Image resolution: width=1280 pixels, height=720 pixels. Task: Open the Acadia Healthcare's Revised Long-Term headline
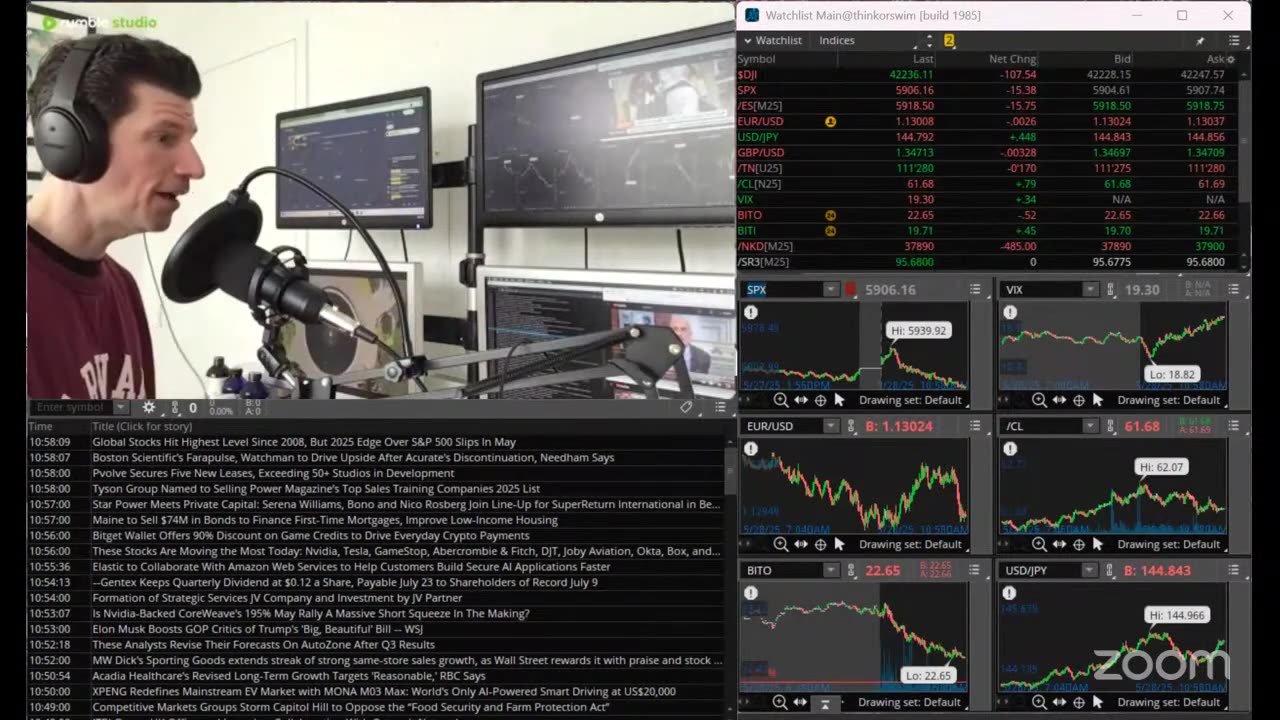point(289,676)
